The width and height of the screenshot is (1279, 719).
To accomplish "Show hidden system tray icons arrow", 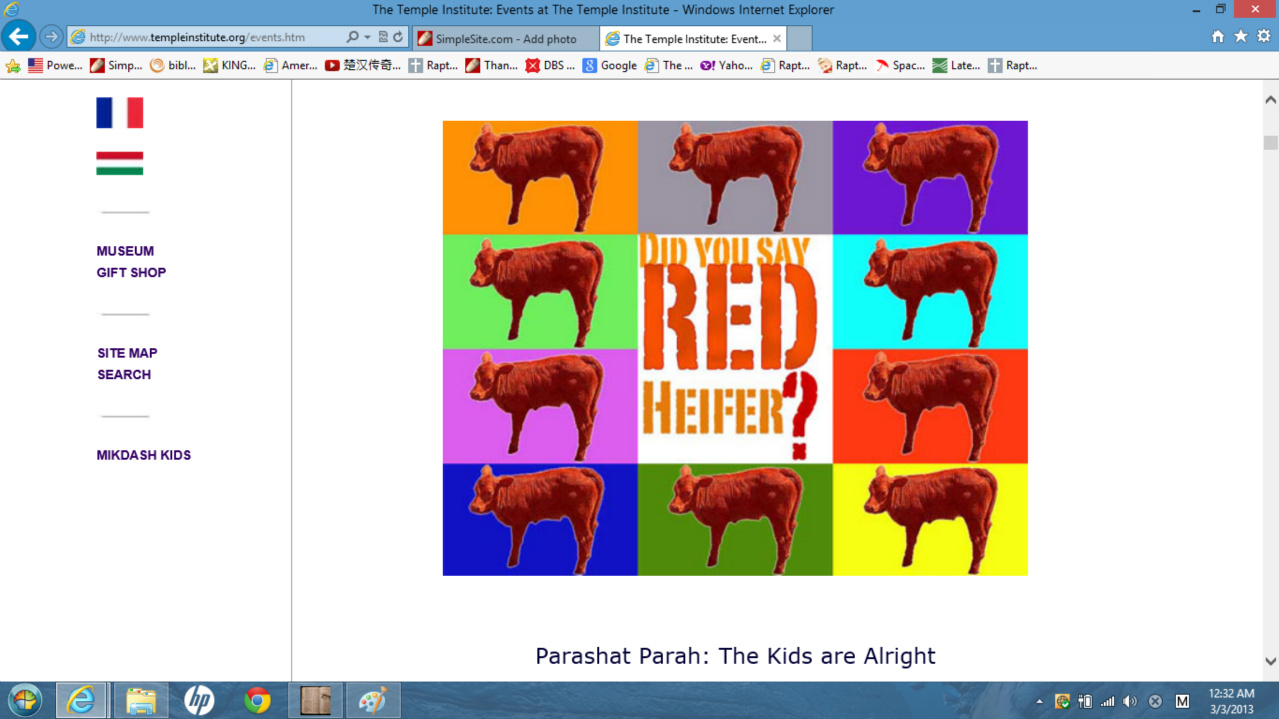I will coord(1039,702).
